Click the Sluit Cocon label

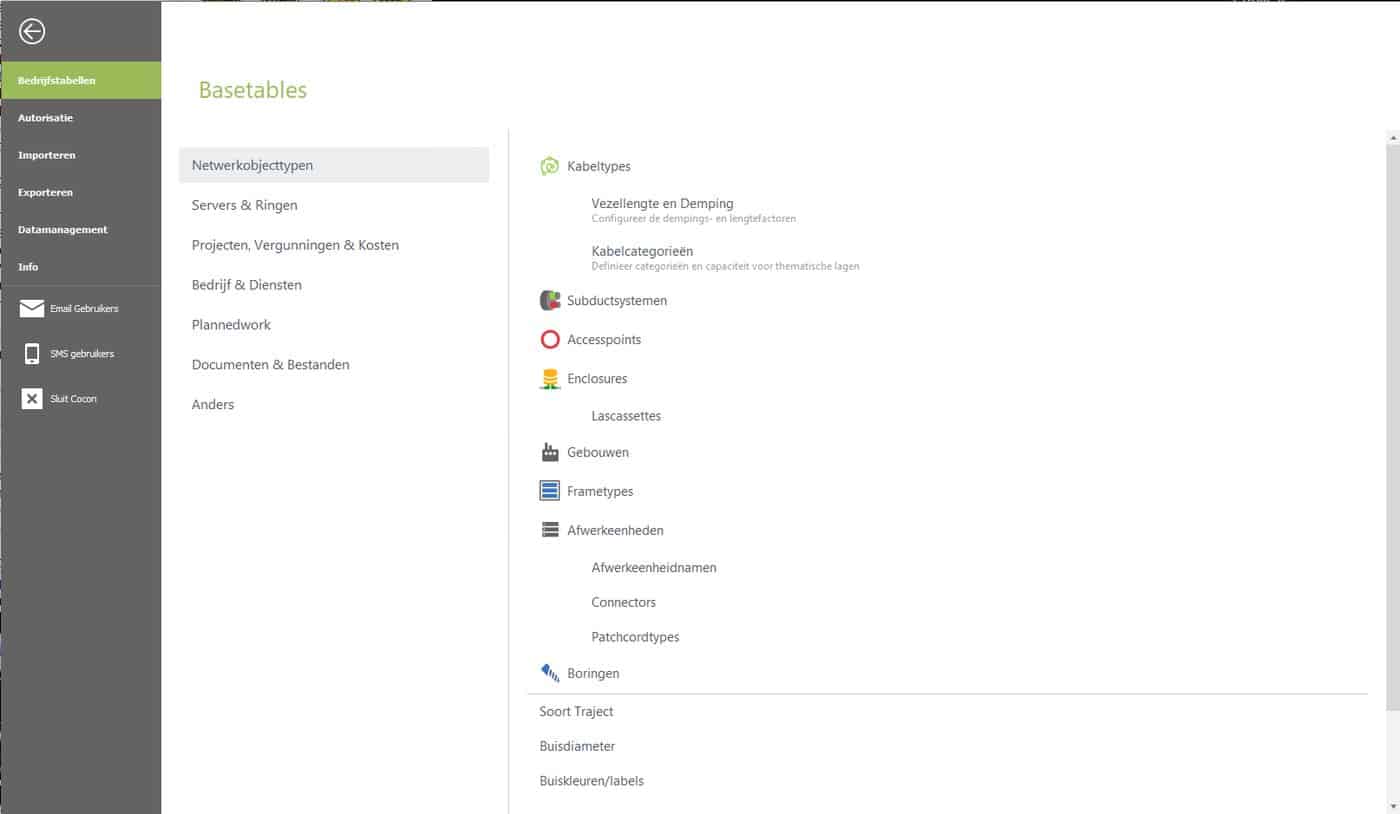point(73,399)
